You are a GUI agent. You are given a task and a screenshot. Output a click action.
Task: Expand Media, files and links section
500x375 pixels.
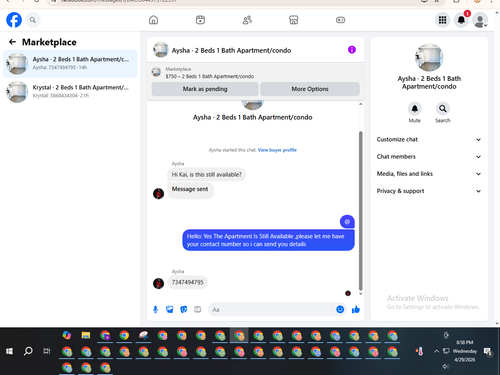(x=429, y=174)
